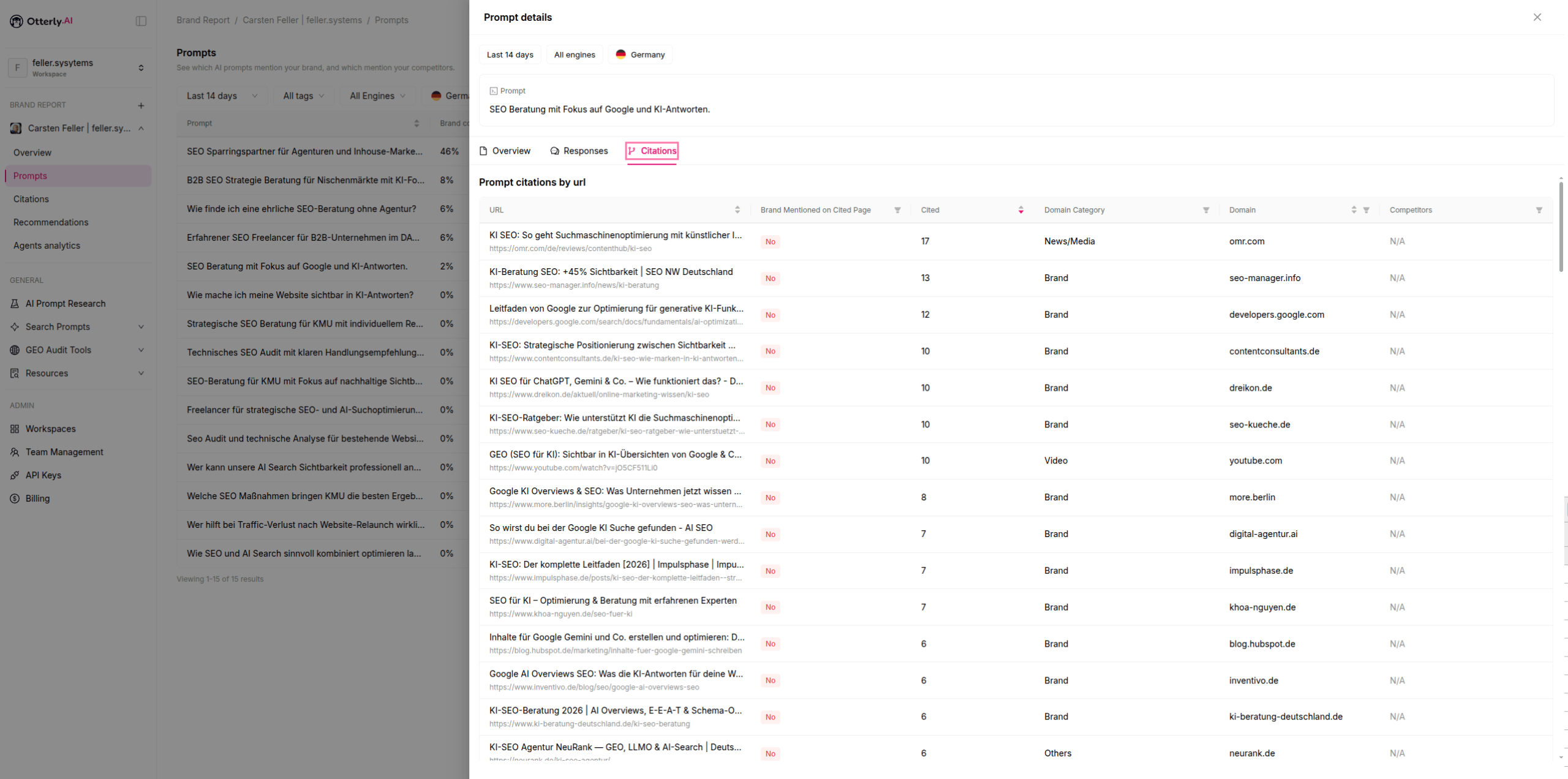Click the Responses tab chat icon
The image size is (1568, 779).
(555, 151)
